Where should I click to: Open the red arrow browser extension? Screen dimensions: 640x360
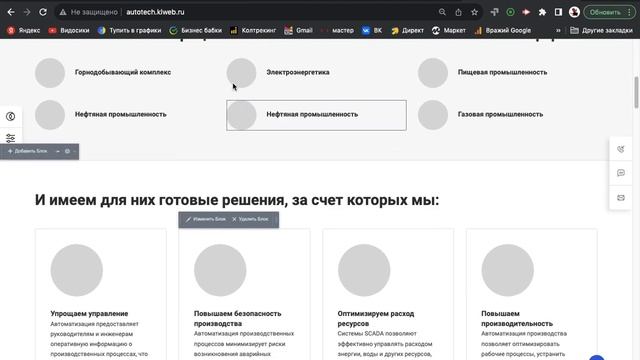[x=526, y=12]
